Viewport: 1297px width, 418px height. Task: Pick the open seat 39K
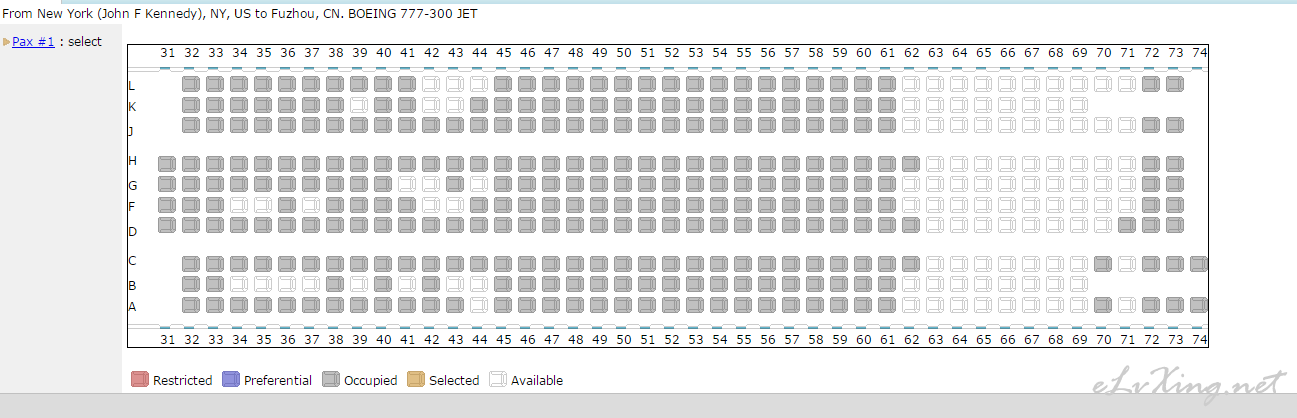pyautogui.click(x=359, y=104)
